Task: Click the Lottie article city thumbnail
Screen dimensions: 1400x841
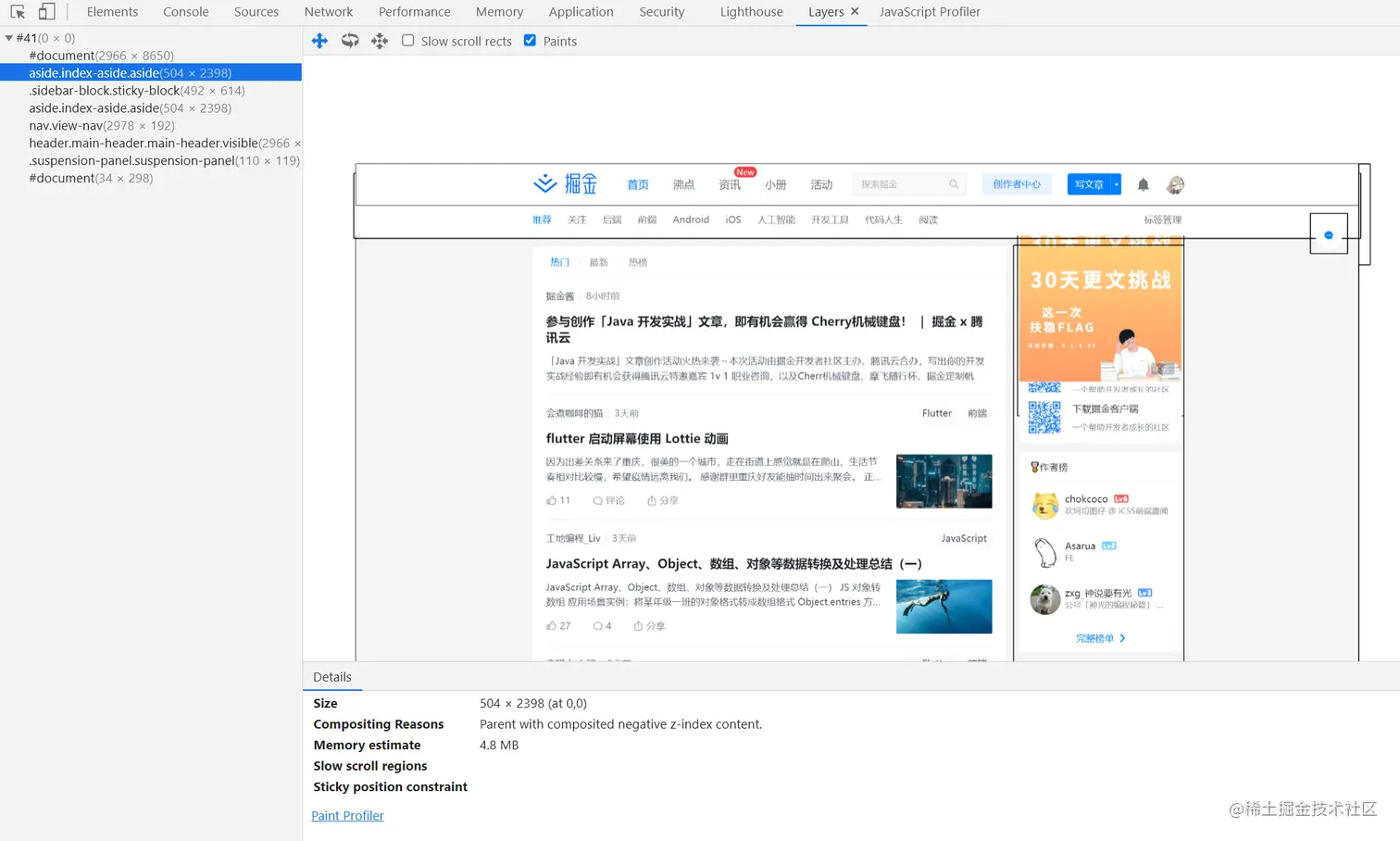Action: 944,481
